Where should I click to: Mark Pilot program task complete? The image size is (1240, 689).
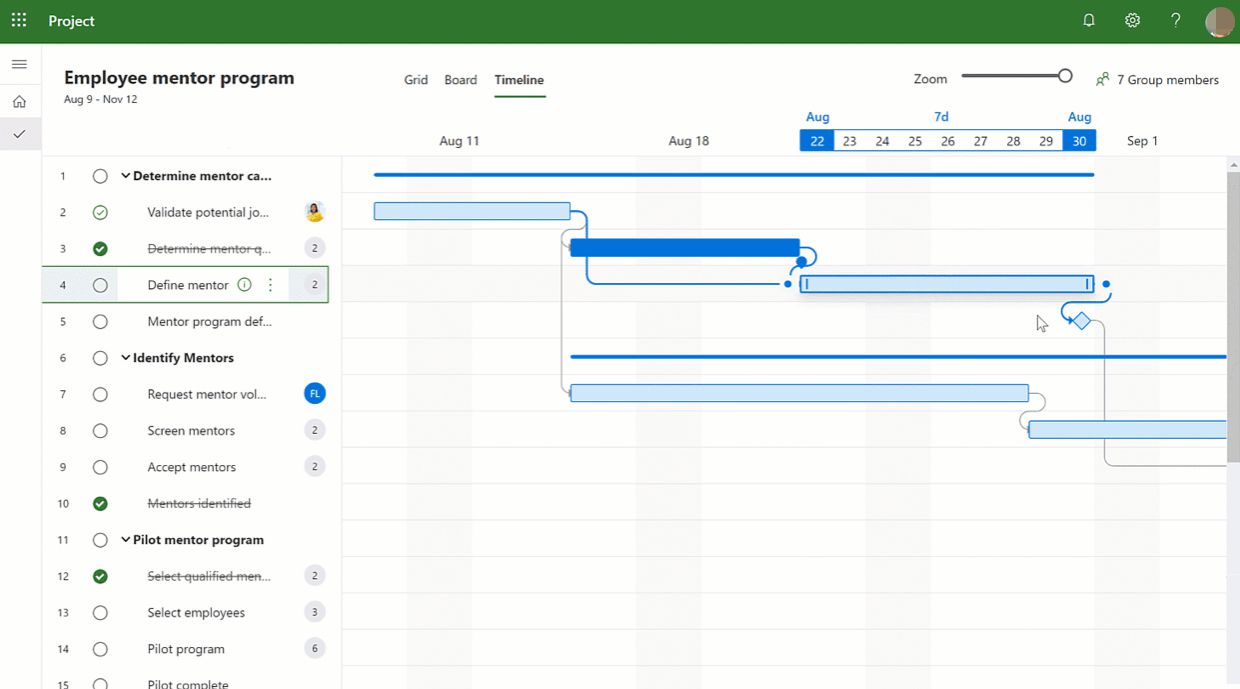[x=100, y=649]
